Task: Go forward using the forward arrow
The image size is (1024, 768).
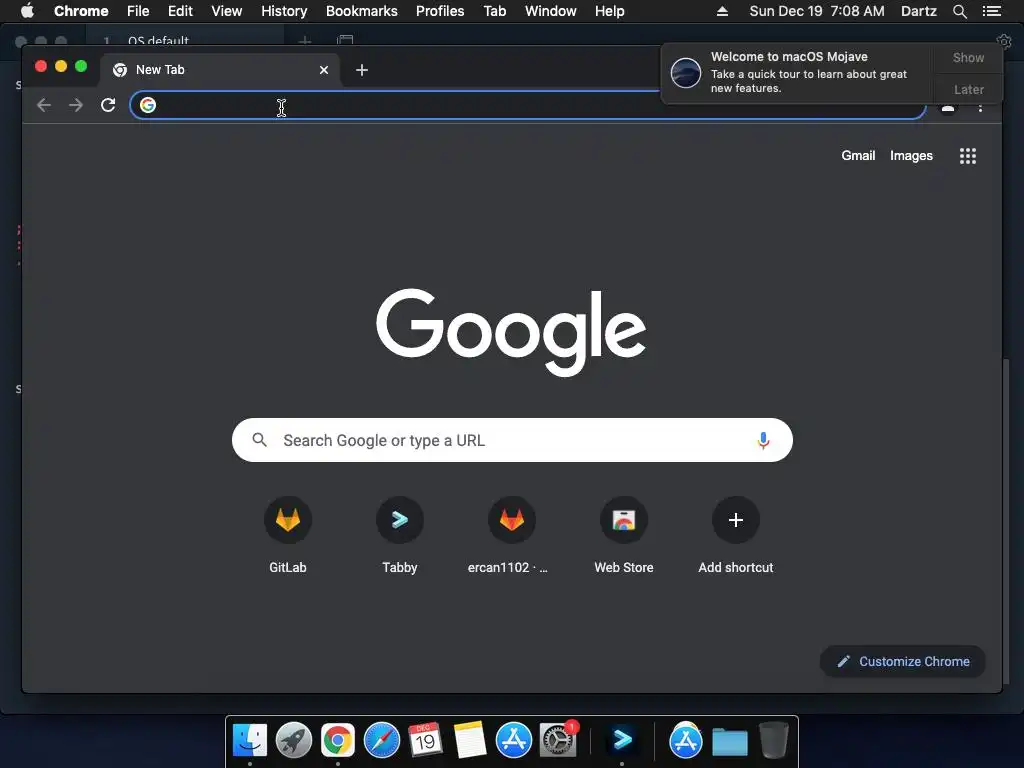Action: 76,105
